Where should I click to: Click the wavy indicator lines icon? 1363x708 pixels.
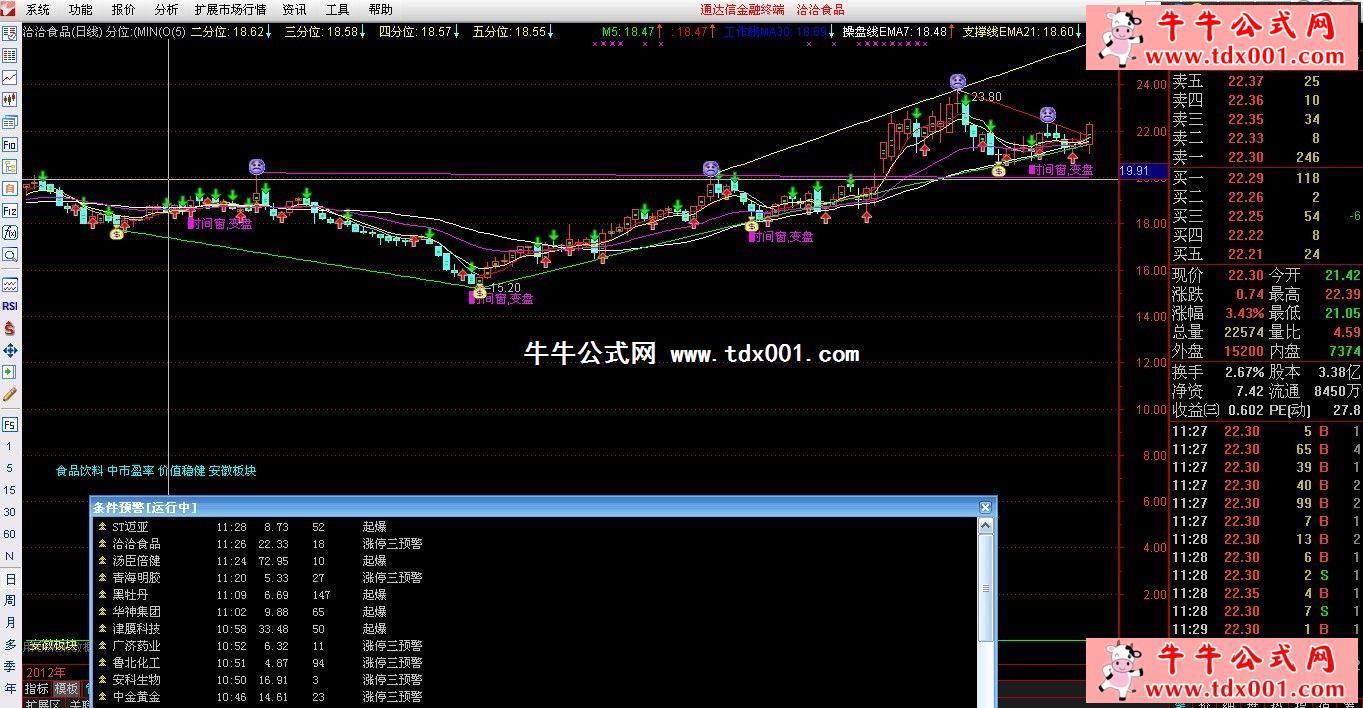pos(10,284)
